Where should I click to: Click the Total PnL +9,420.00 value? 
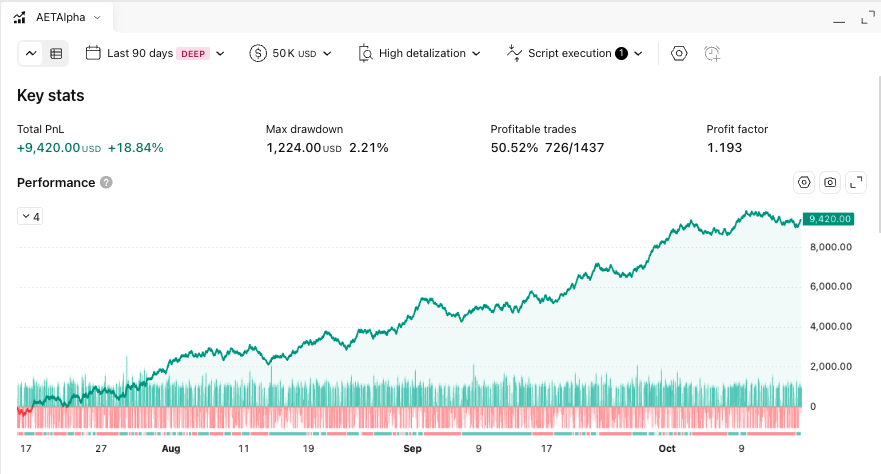59,148
